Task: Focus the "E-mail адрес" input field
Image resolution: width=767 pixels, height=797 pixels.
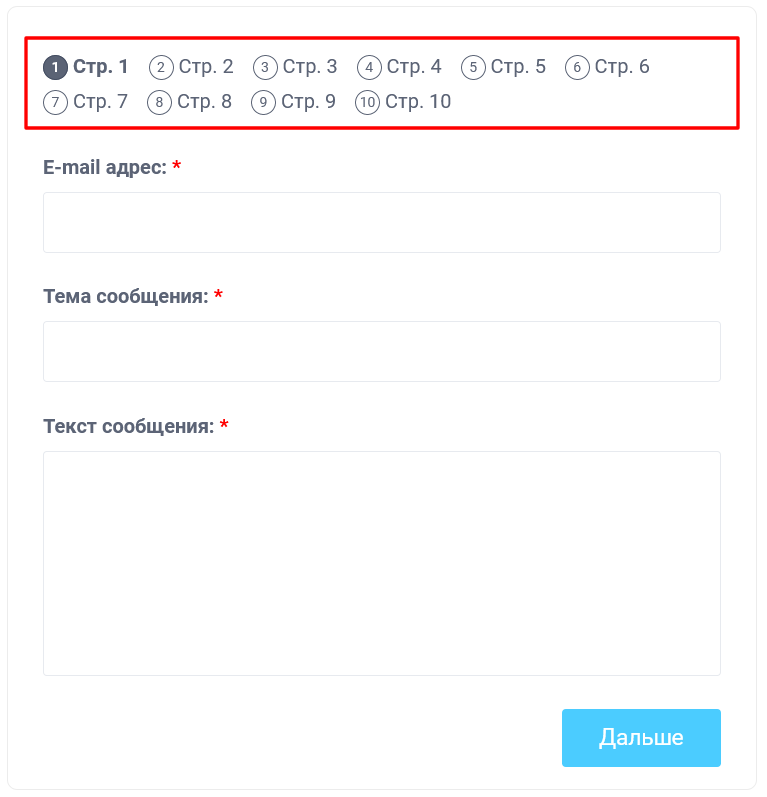Action: click(381, 223)
